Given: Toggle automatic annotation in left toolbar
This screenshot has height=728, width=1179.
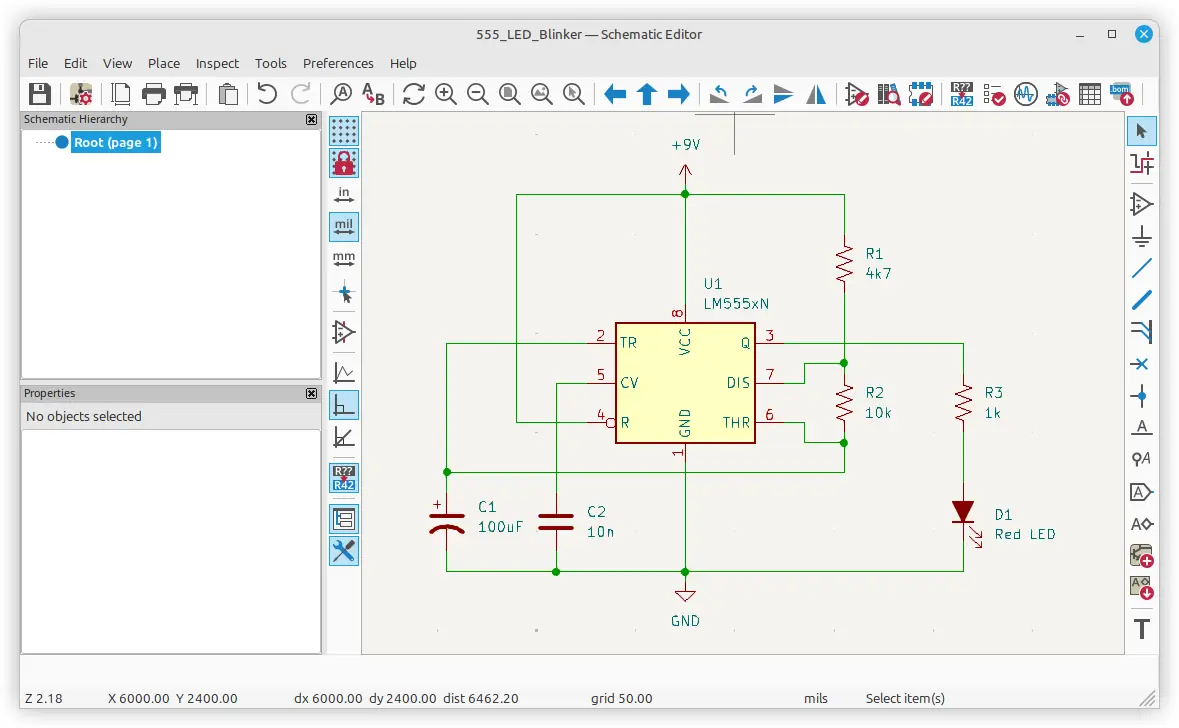Looking at the screenshot, I should (344, 478).
